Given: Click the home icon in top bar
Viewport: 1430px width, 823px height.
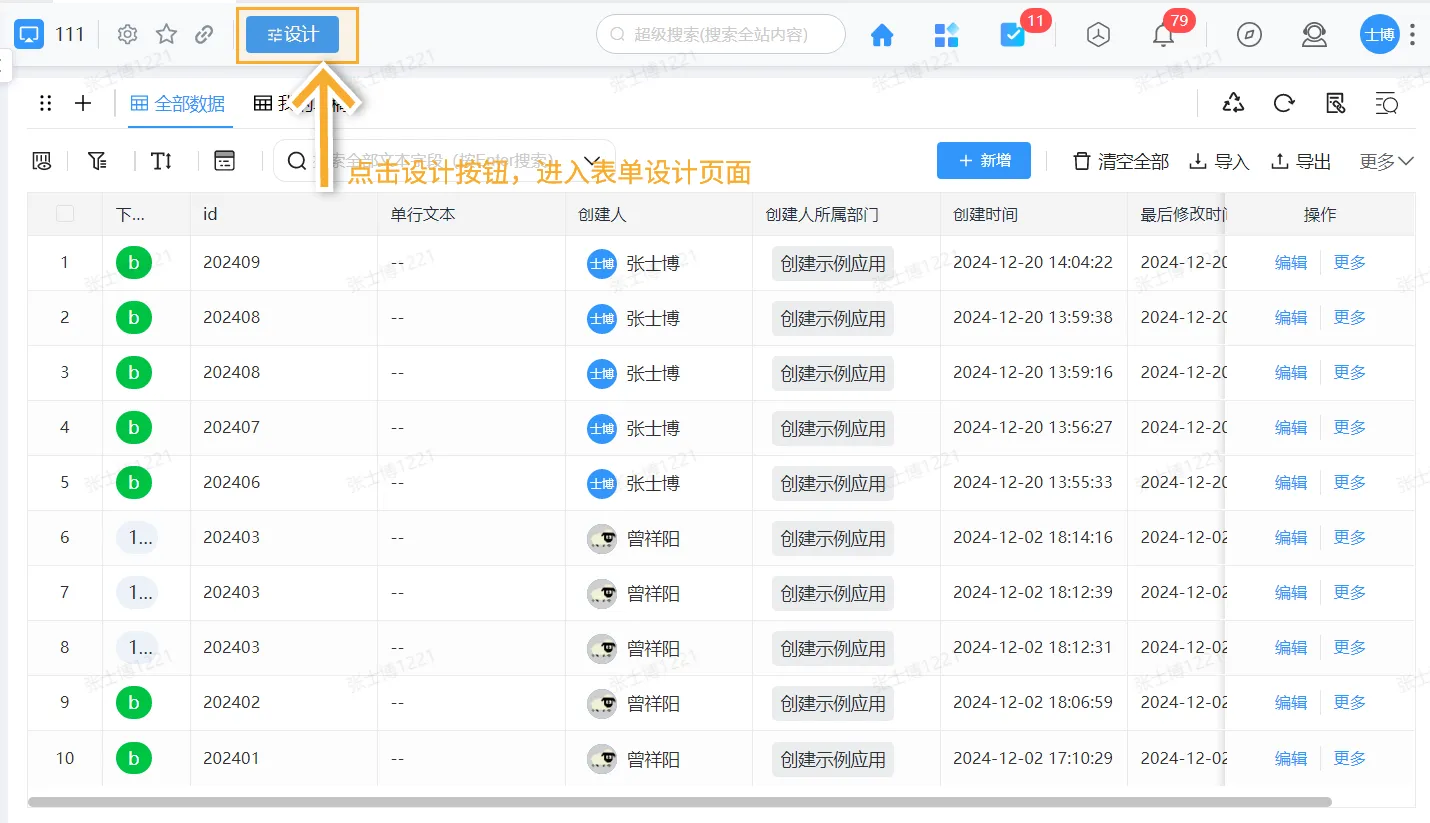Looking at the screenshot, I should 881,35.
